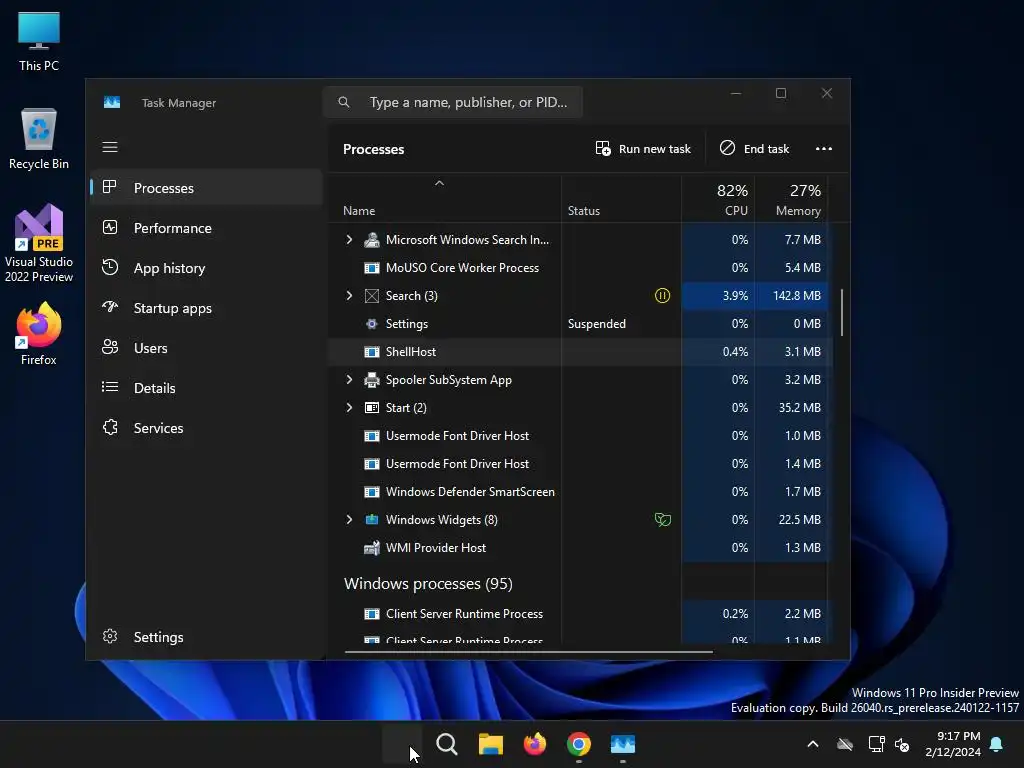The width and height of the screenshot is (1024, 768).
Task: Click the Start button under the cursor in taskbar
Action: pos(402,744)
